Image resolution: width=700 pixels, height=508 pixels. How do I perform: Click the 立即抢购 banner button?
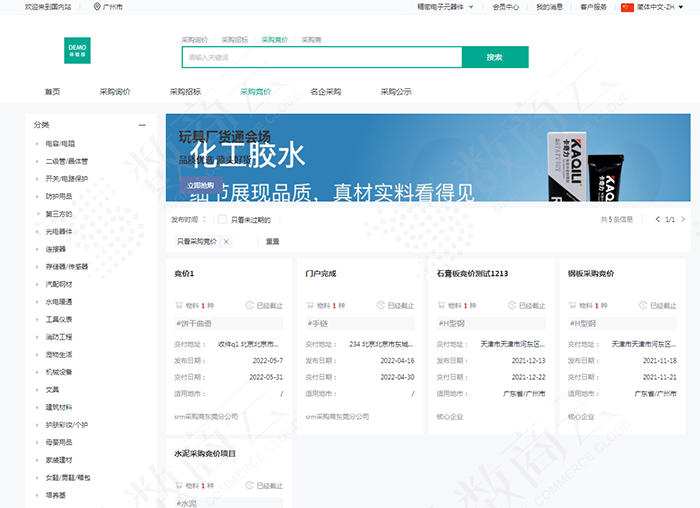click(200, 185)
